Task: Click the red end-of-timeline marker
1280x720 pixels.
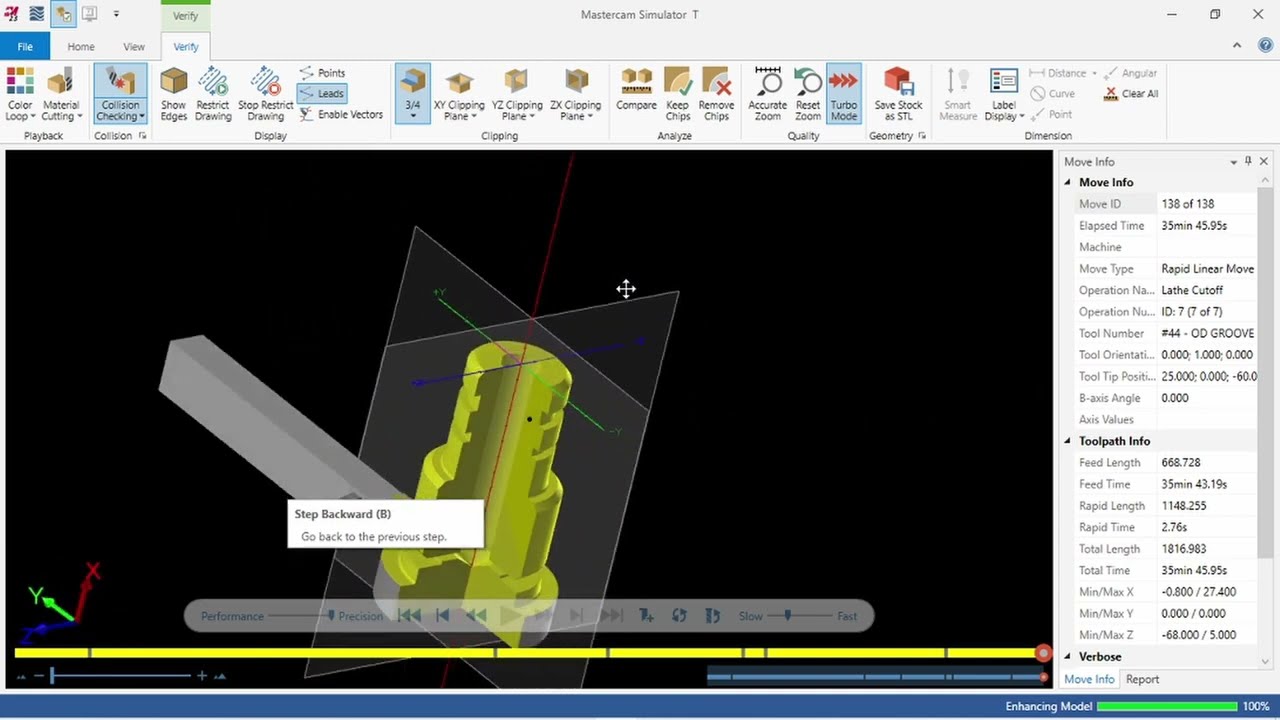Action: click(x=1043, y=653)
